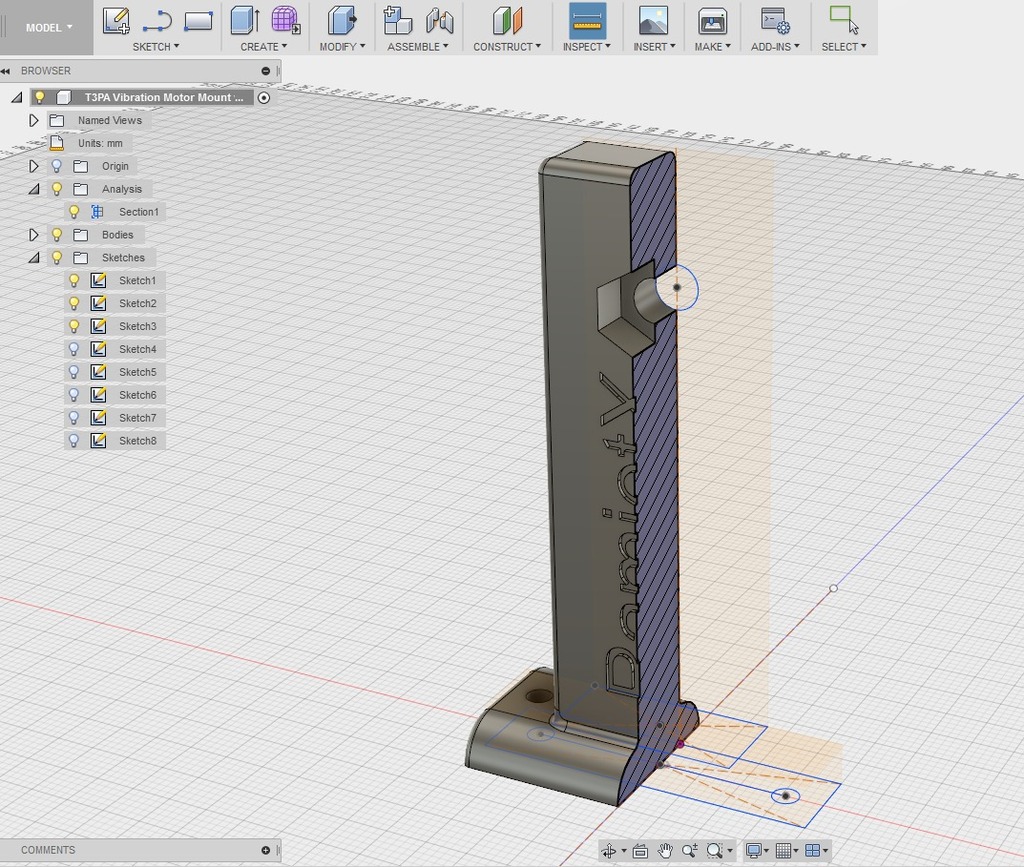Screen dimensions: 1024x867
Task: Toggle the Bodies folder lightbulb
Action: pyautogui.click(x=57, y=234)
